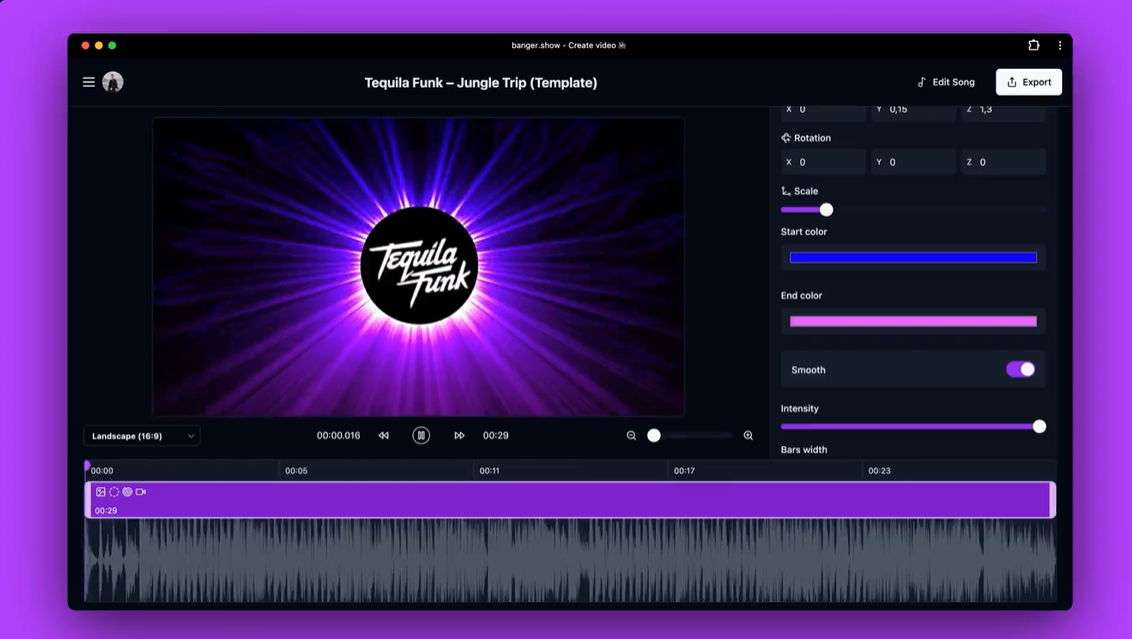This screenshot has width=1132, height=639.
Task: Click the audio waveform track
Action: pyautogui.click(x=570, y=560)
